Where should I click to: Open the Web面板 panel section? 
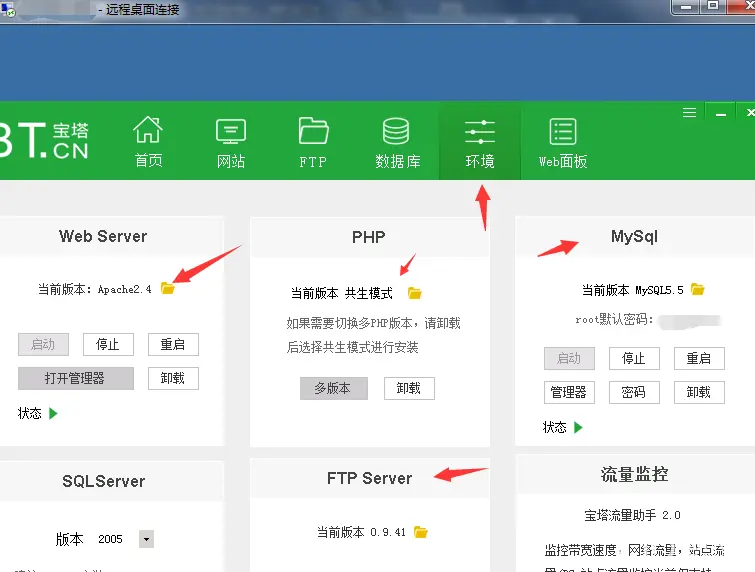(563, 143)
